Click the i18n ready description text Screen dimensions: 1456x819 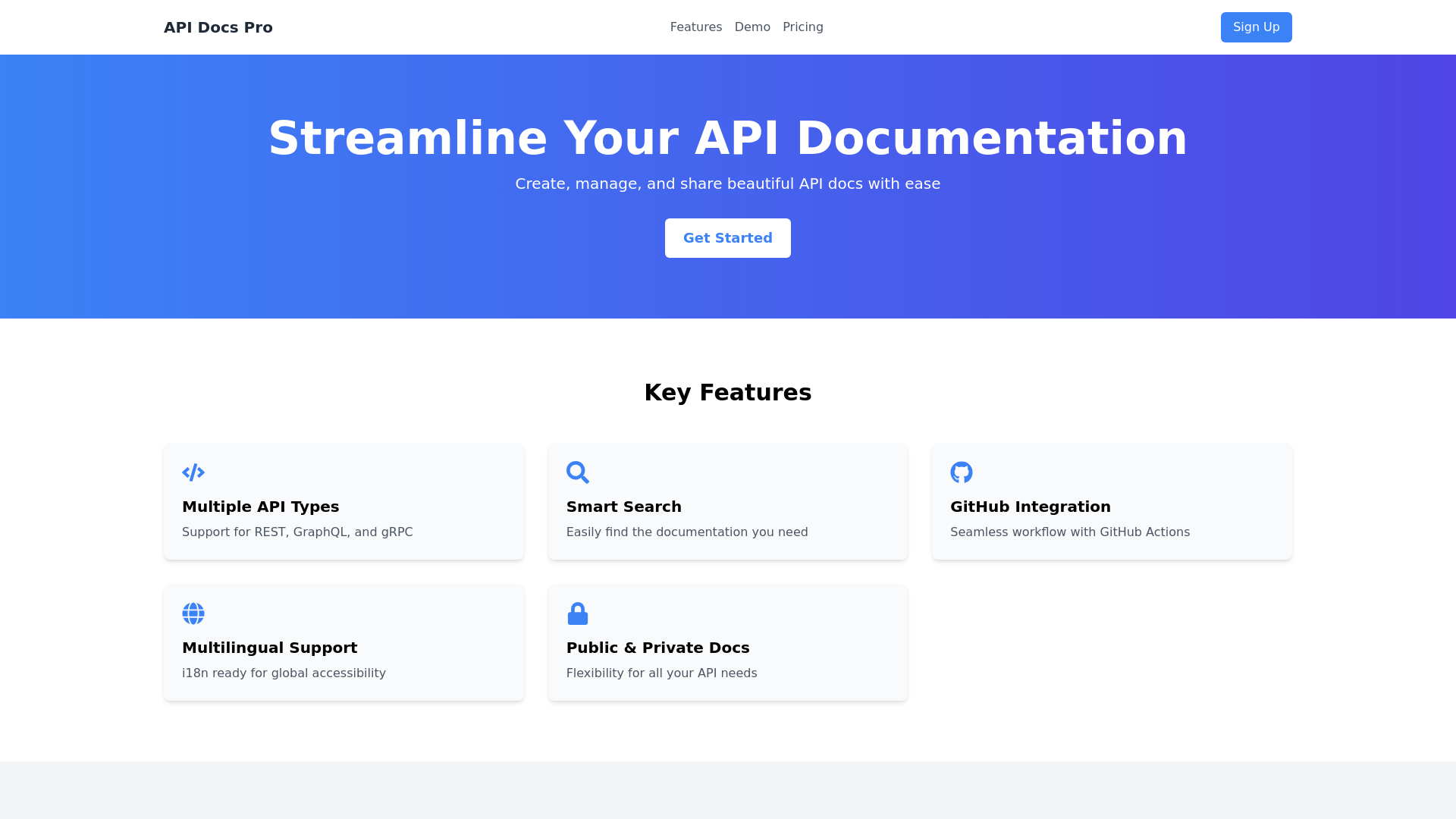coord(284,673)
